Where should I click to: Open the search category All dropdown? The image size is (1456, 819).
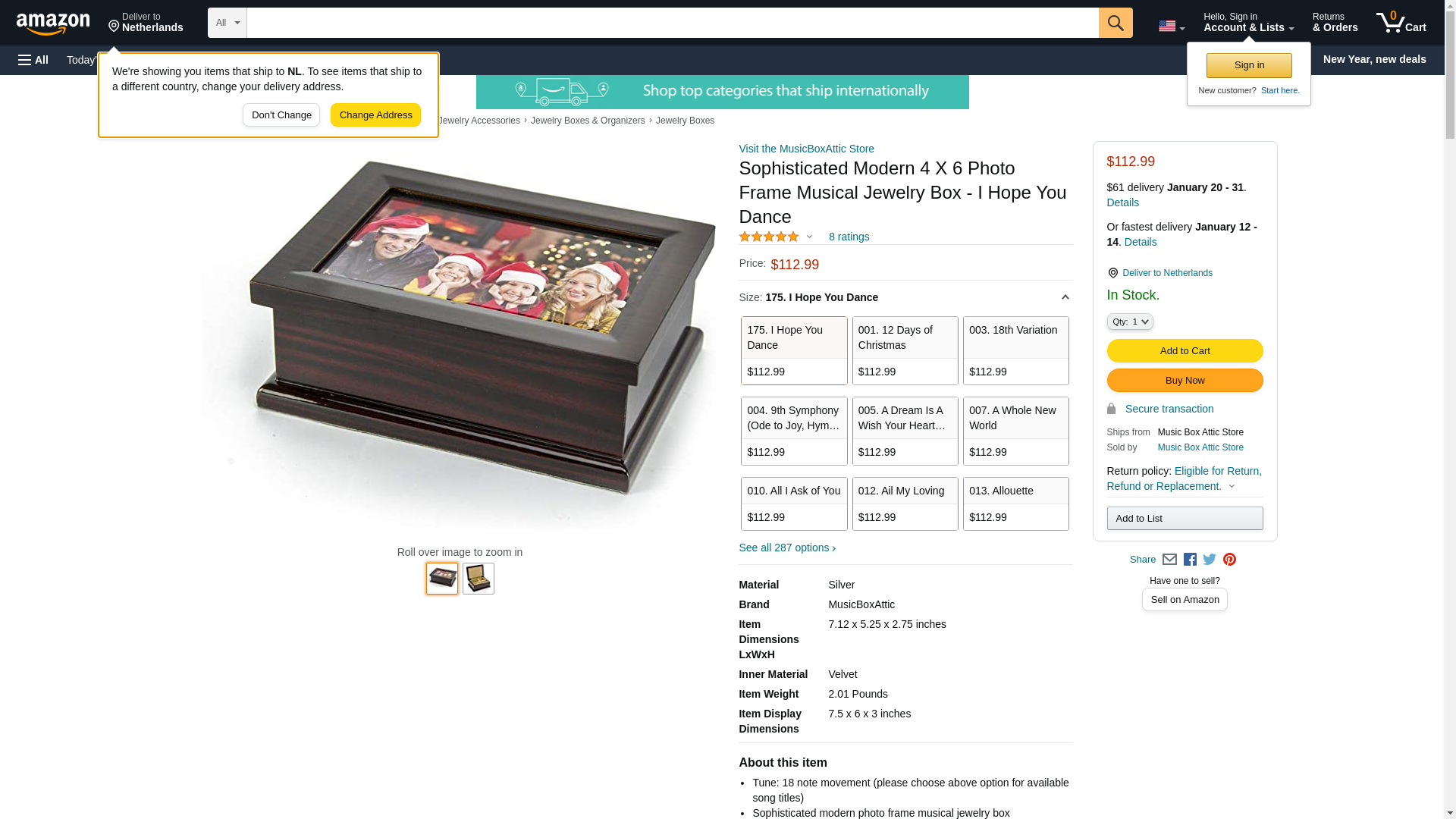pos(227,23)
